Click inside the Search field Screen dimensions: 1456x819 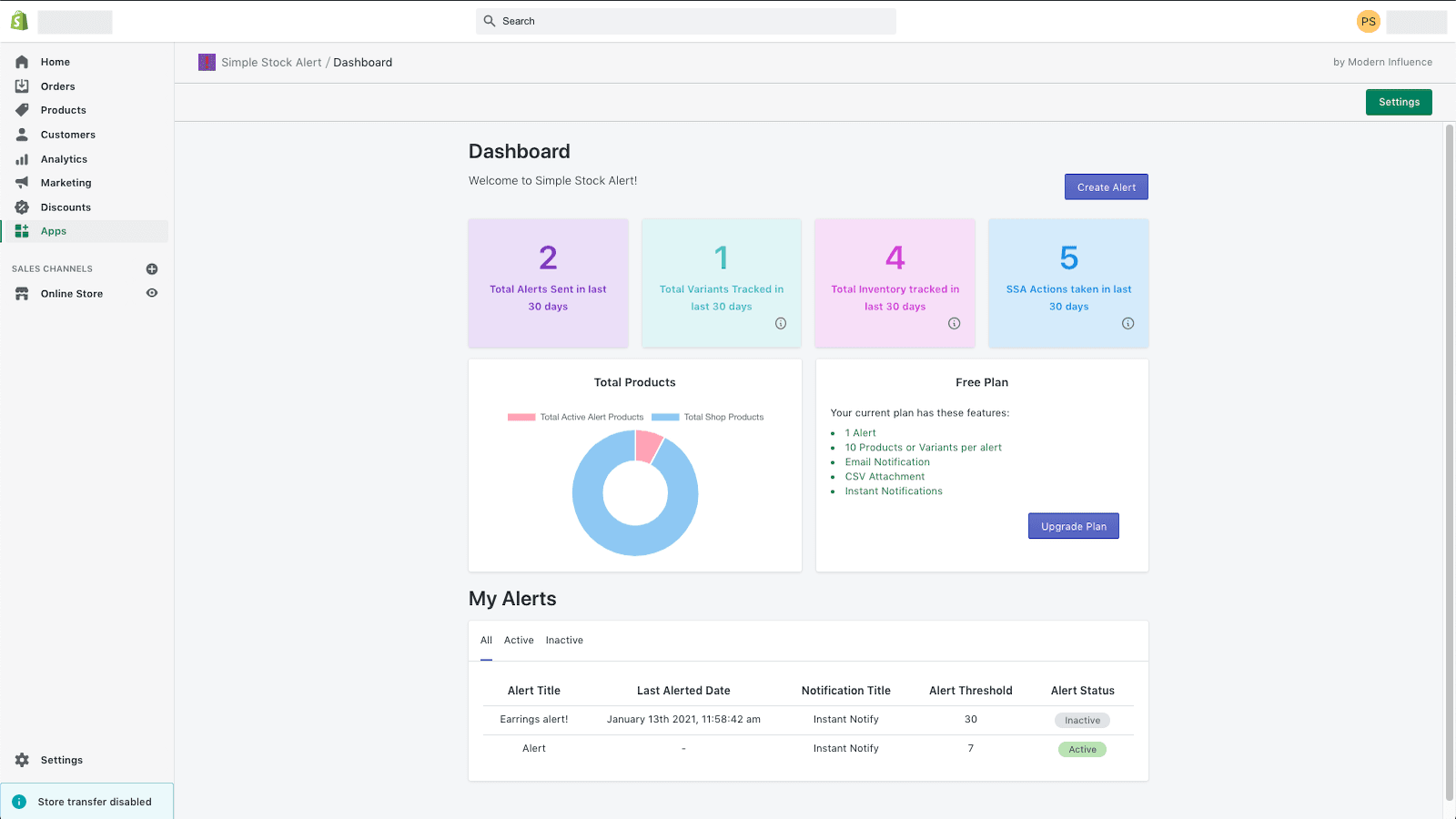[685, 20]
